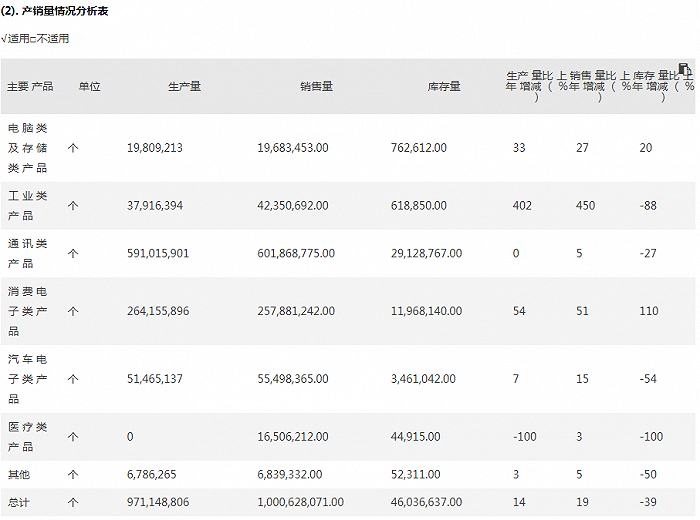Image resolution: width=700 pixels, height=520 pixels.
Task: Select the 电脑类及存储类产品 row label
Action: point(28,147)
